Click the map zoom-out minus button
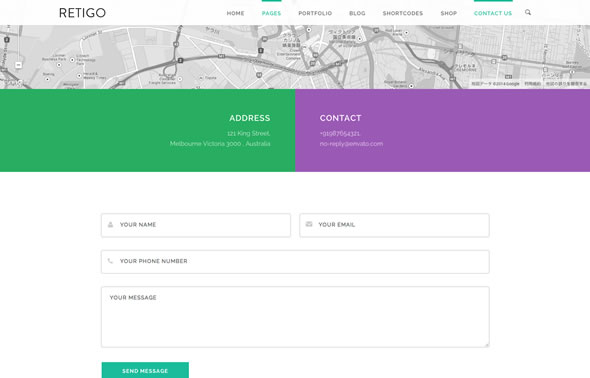 (x=18, y=65)
